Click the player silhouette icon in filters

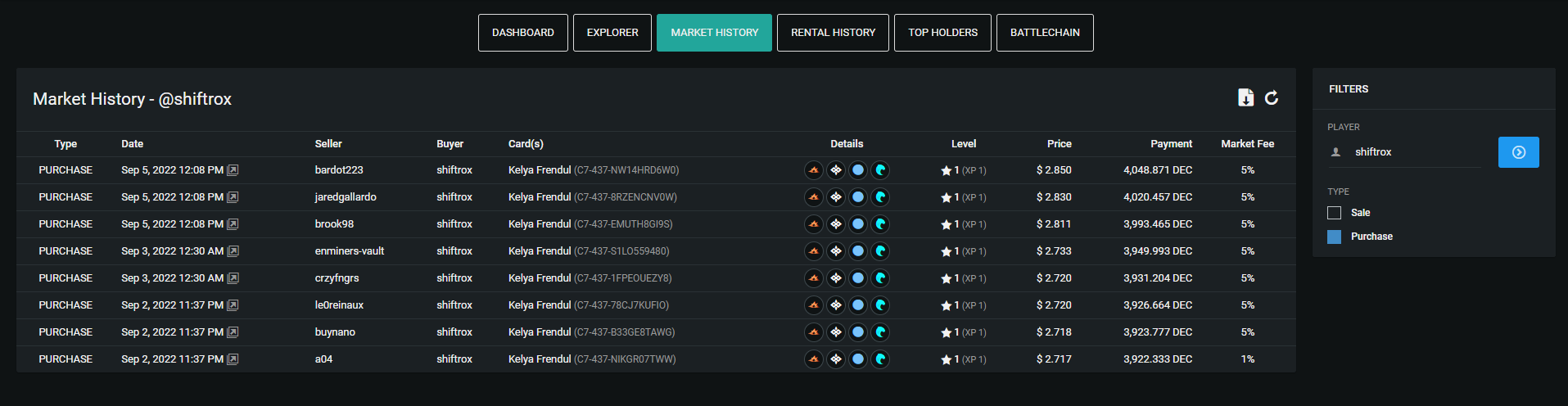click(1335, 152)
